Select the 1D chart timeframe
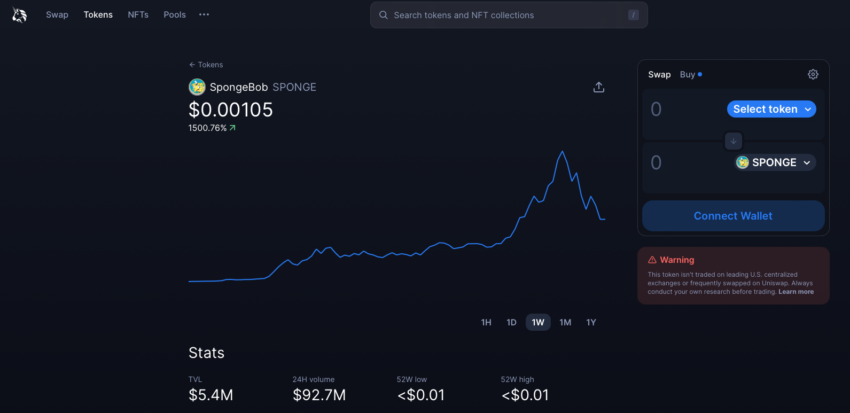The image size is (850, 413). 511,322
